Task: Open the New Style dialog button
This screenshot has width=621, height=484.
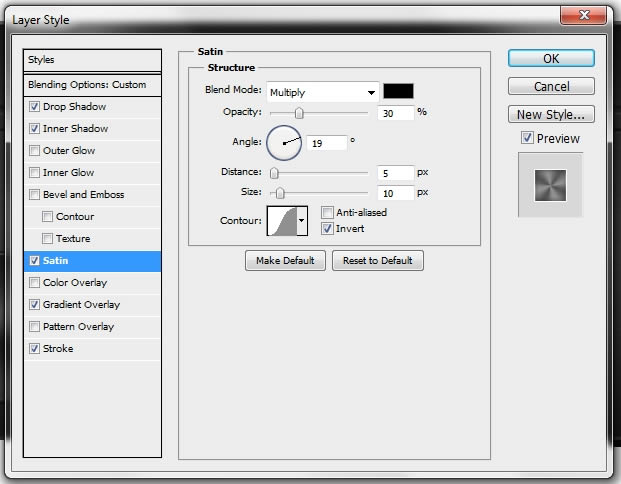Action: coord(551,114)
